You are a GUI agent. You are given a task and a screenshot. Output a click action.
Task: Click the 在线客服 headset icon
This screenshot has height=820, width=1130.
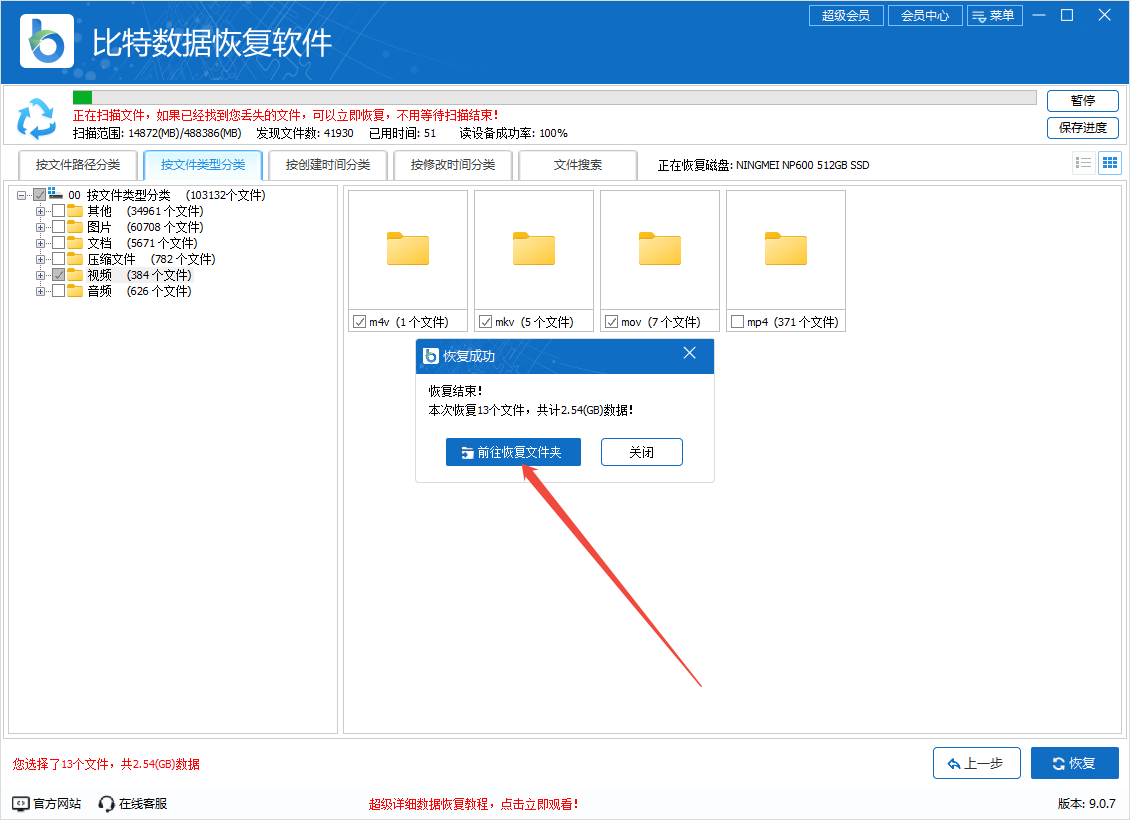(107, 803)
